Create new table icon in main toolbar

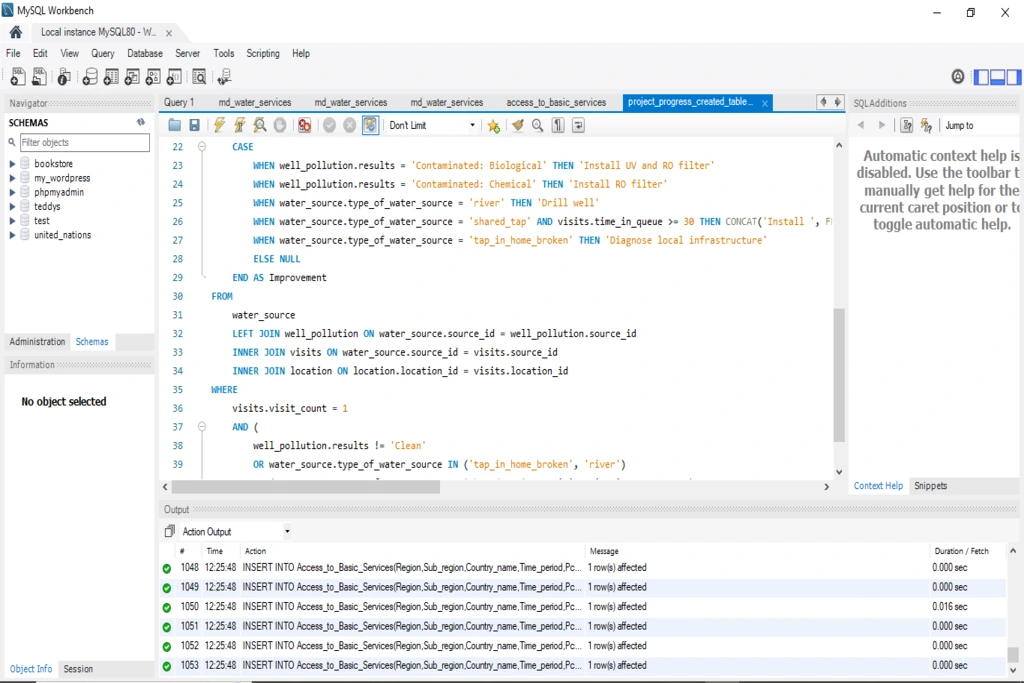[x=111, y=77]
